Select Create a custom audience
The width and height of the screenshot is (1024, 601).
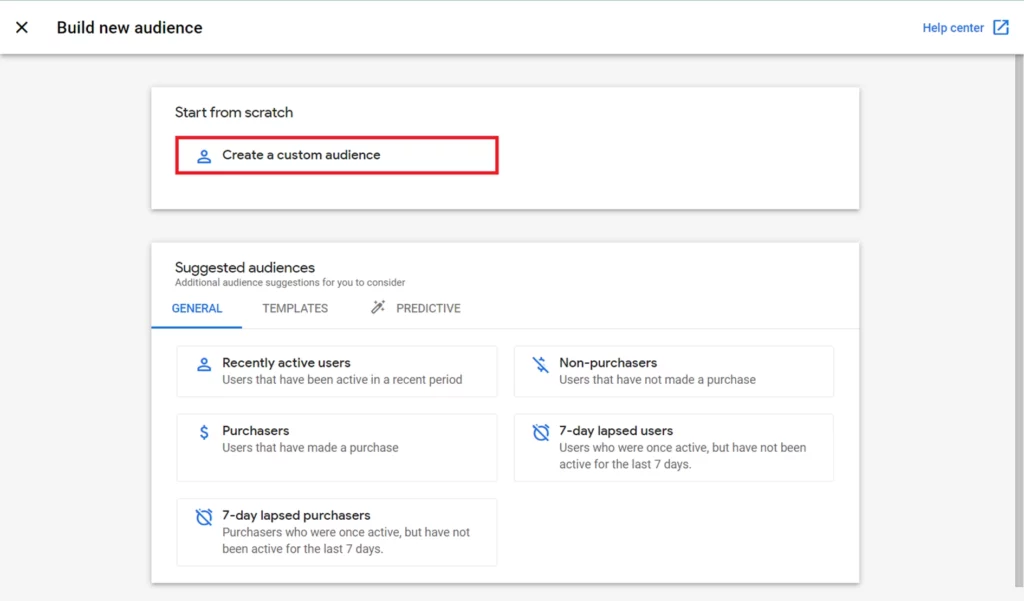point(301,155)
